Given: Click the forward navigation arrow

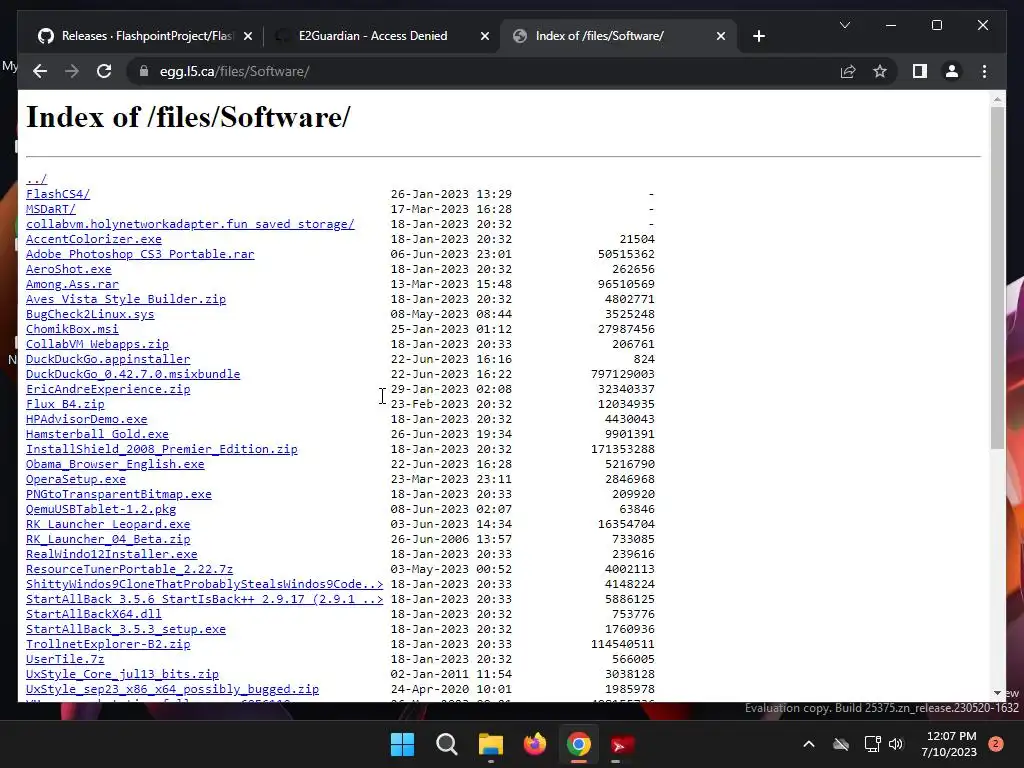Looking at the screenshot, I should point(72,71).
